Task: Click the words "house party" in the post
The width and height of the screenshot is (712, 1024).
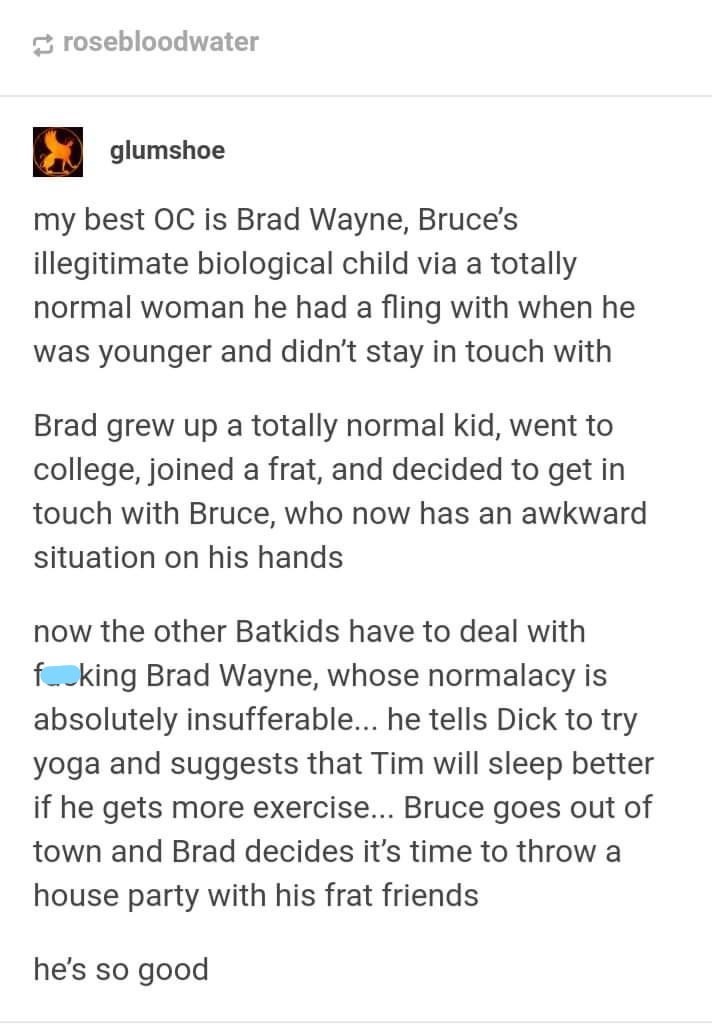Action: coord(132,894)
